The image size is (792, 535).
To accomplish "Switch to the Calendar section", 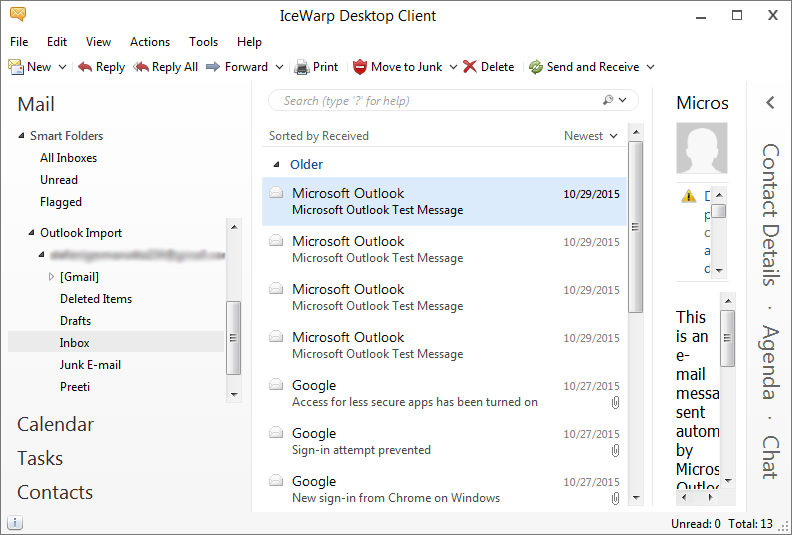I will 55,424.
